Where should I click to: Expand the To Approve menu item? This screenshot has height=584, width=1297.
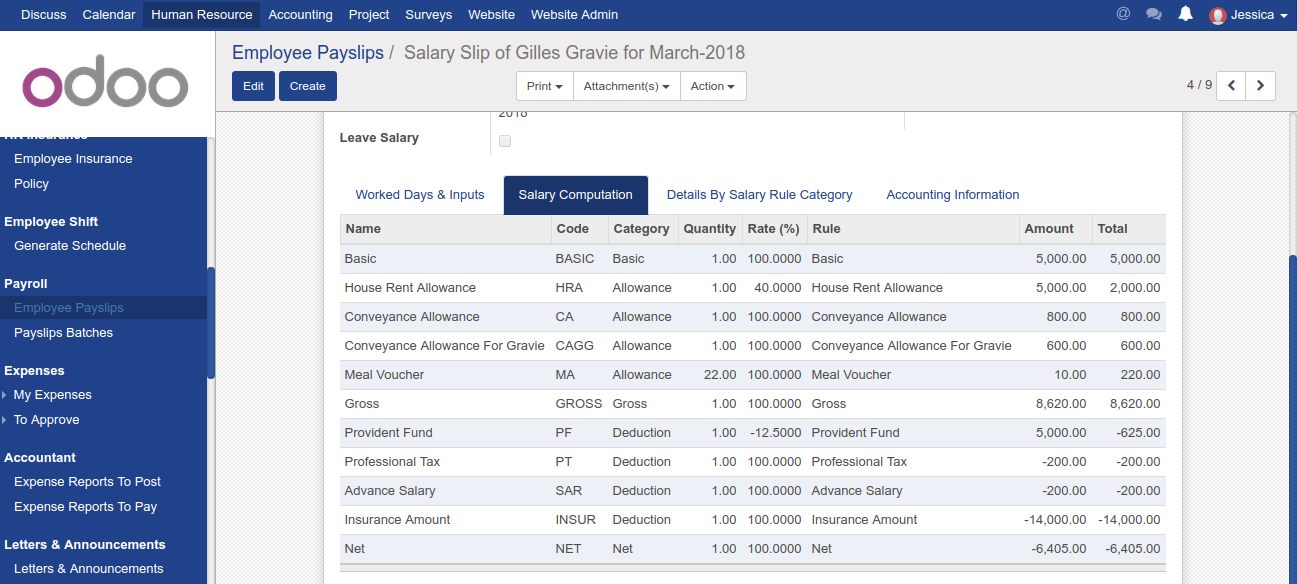click(5, 420)
